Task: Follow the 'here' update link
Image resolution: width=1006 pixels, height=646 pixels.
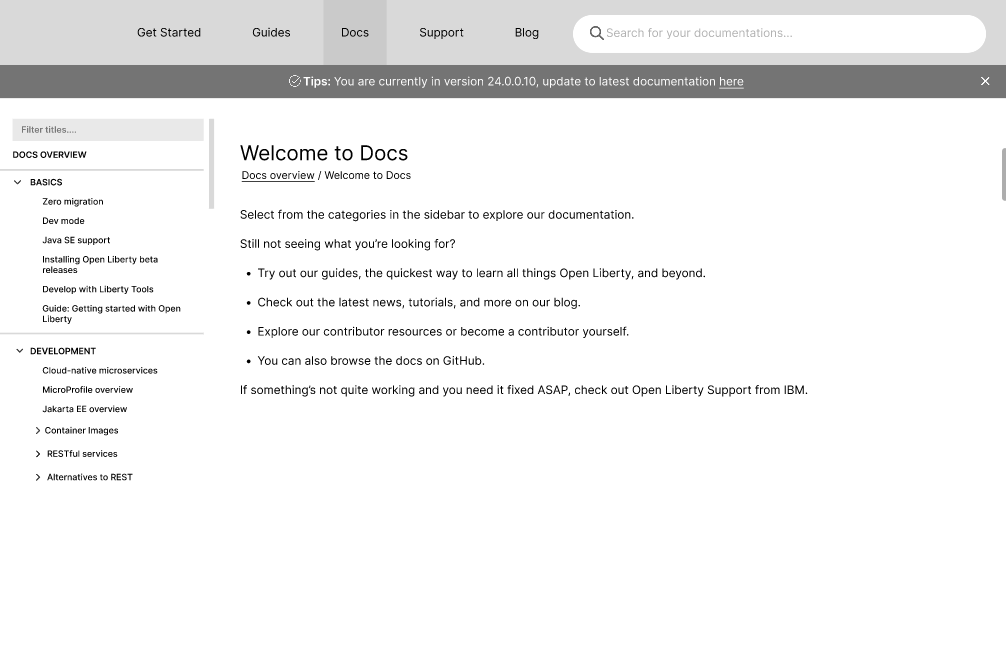Action: pos(731,81)
